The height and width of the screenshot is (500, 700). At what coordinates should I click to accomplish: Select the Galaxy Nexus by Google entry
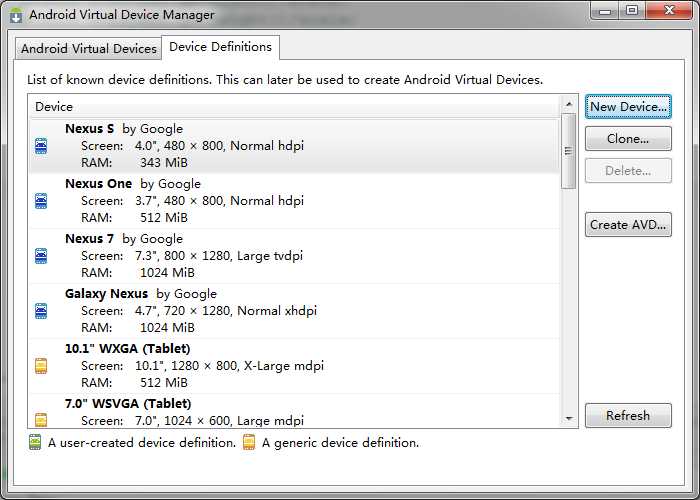coord(294,311)
